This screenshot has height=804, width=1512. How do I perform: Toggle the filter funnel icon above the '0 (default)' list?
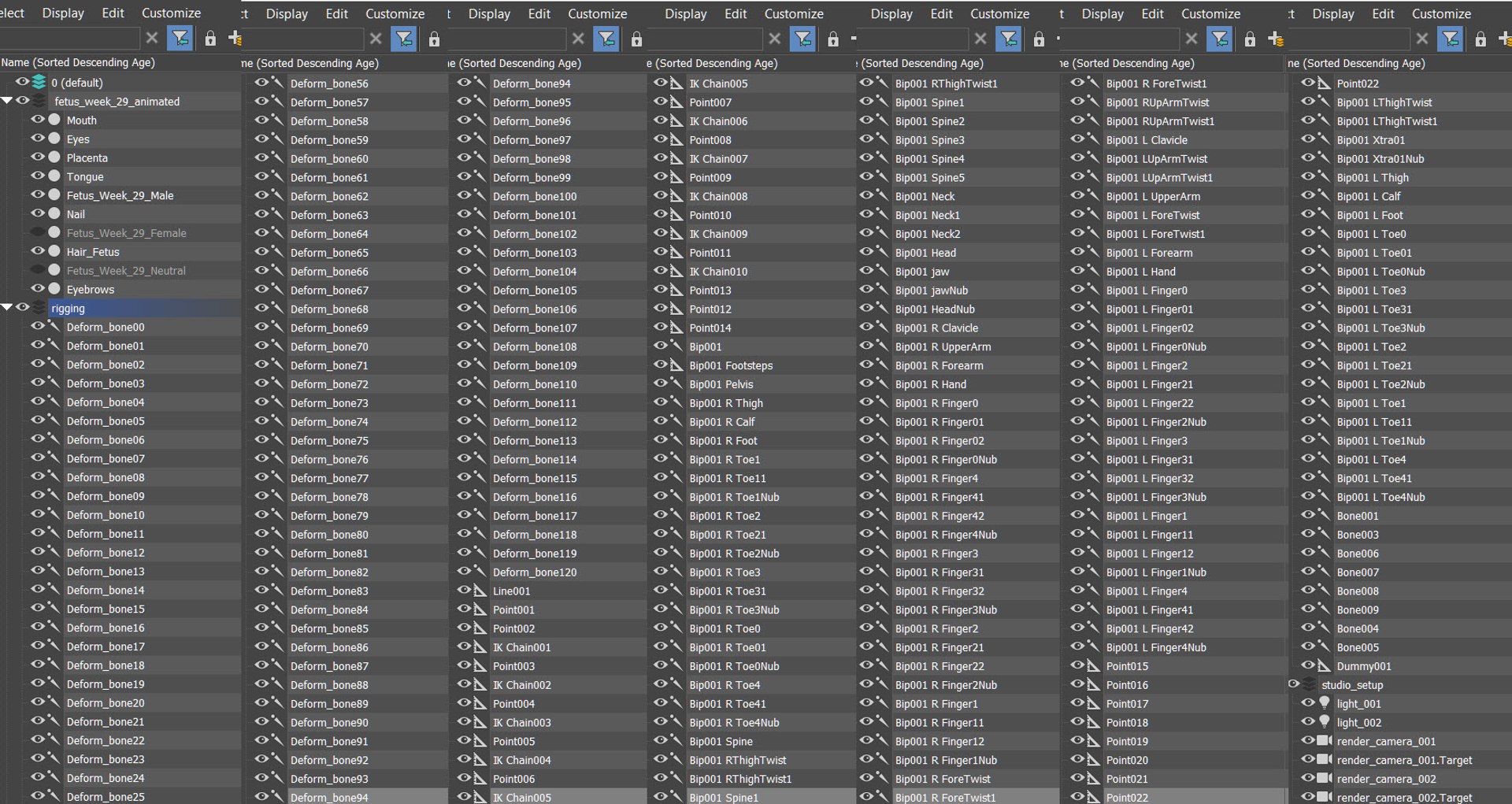coord(180,38)
